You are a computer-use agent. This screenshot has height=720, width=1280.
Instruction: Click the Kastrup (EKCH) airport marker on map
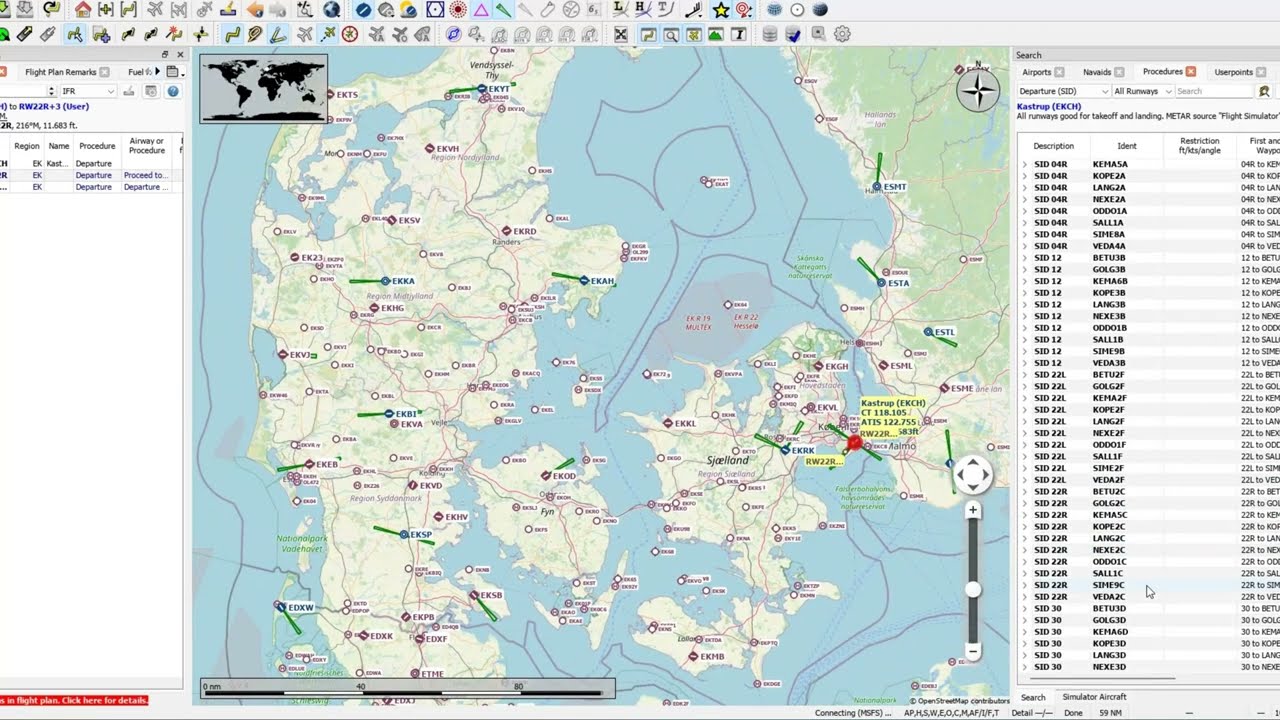tap(854, 442)
